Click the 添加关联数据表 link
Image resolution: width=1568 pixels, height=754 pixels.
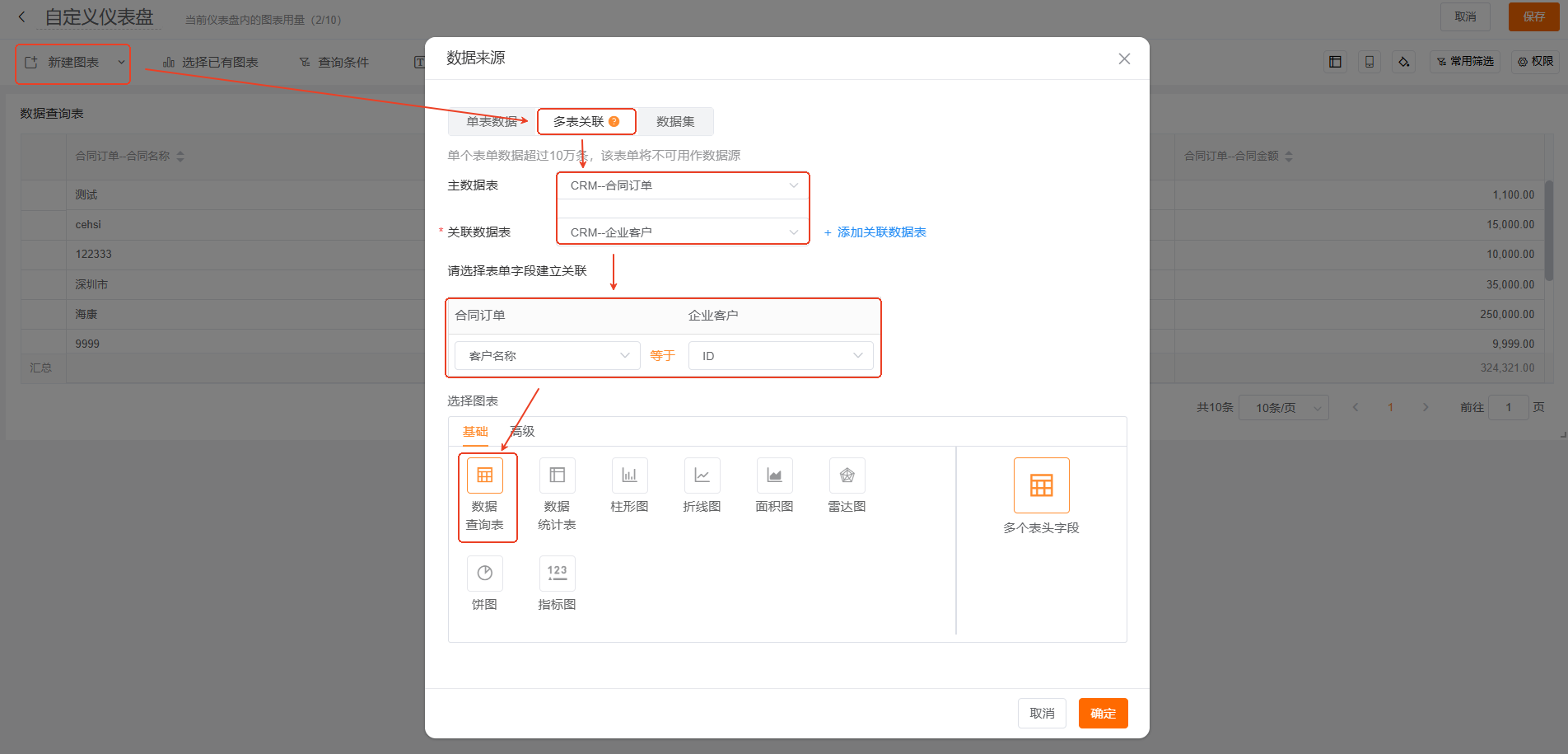(875, 232)
